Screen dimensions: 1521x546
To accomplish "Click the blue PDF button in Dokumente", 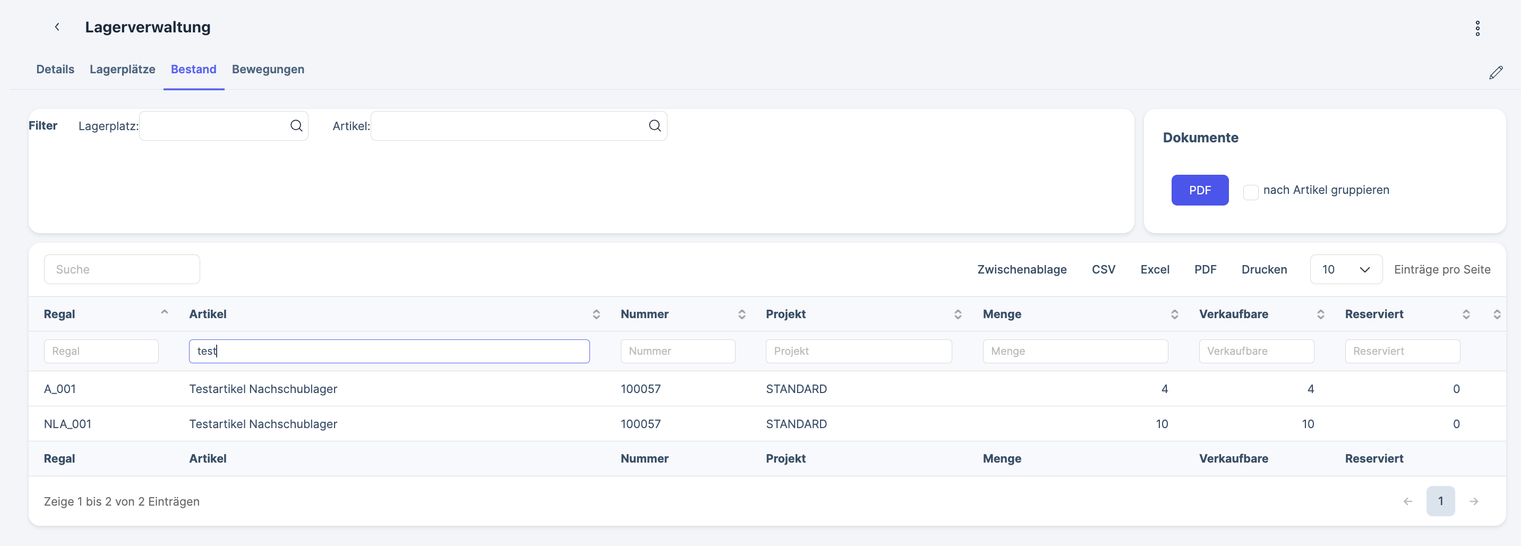I will pyautogui.click(x=1199, y=190).
